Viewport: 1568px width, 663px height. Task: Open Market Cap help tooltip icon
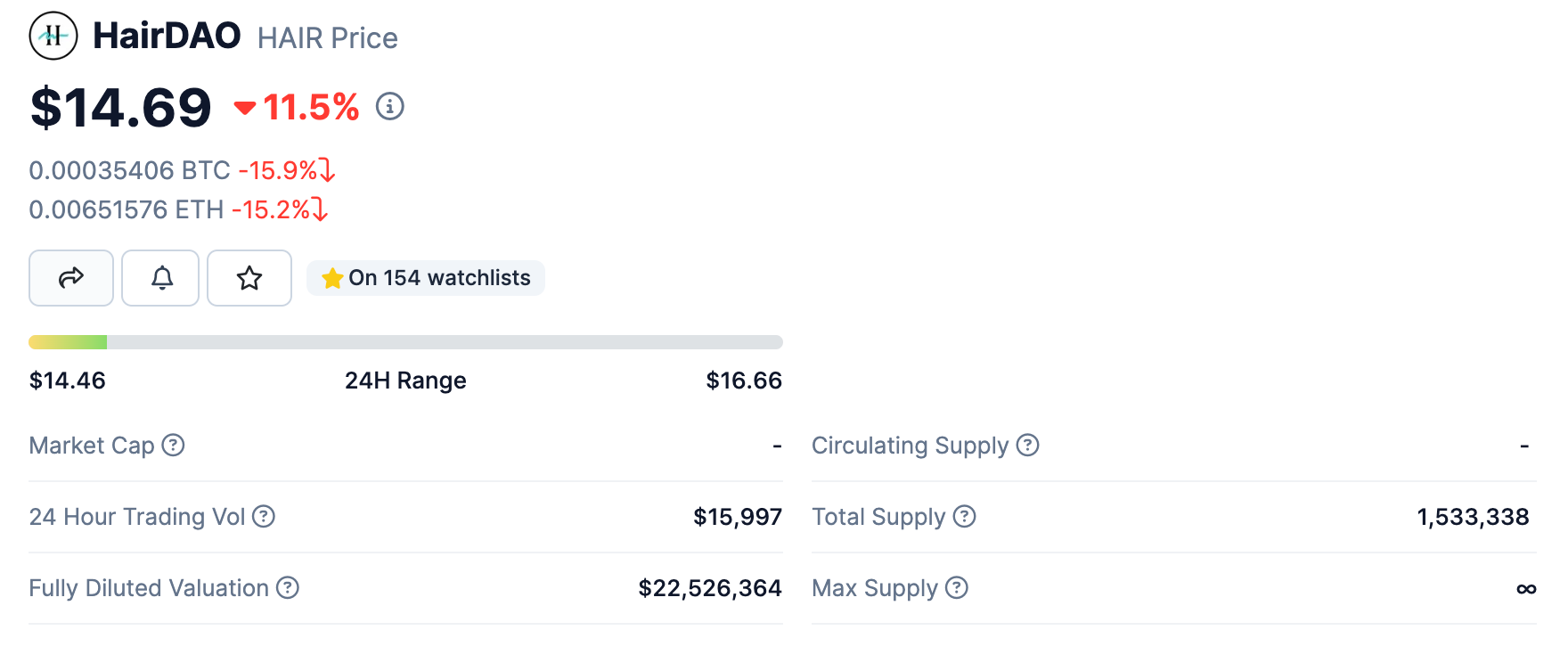[x=174, y=445]
